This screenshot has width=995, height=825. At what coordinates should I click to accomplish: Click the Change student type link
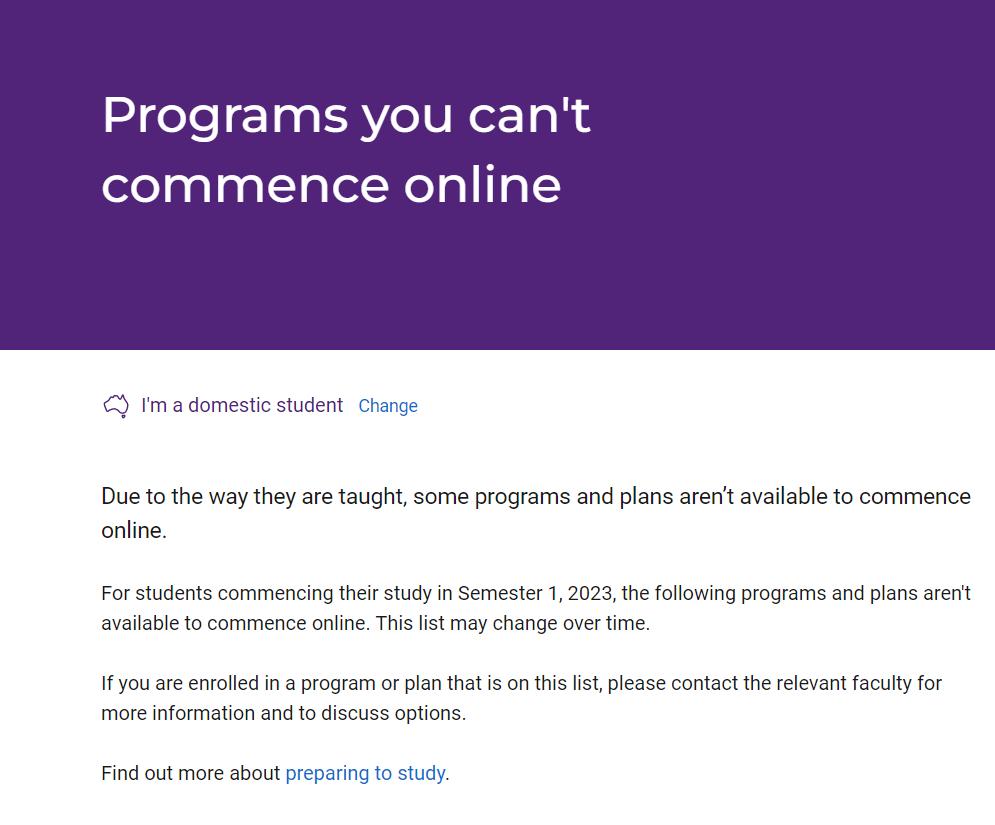click(x=388, y=406)
